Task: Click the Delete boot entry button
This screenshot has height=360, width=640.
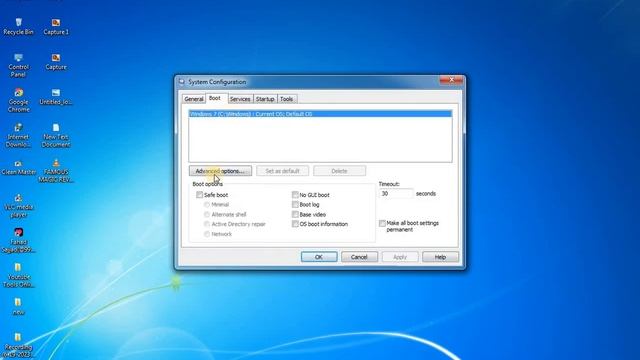Action: pos(340,171)
